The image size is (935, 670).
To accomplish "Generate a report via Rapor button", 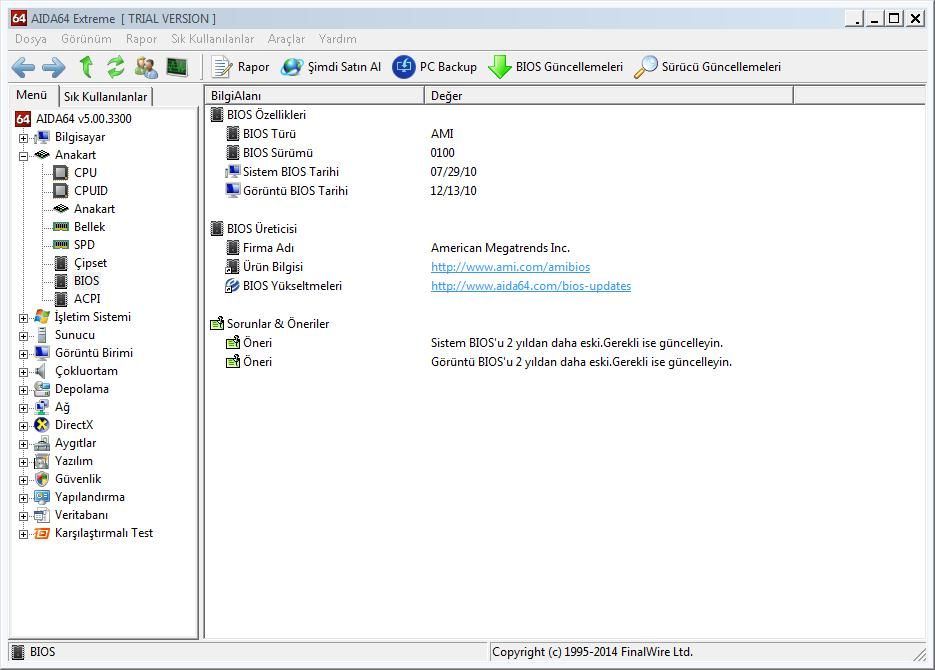I will tap(240, 67).
